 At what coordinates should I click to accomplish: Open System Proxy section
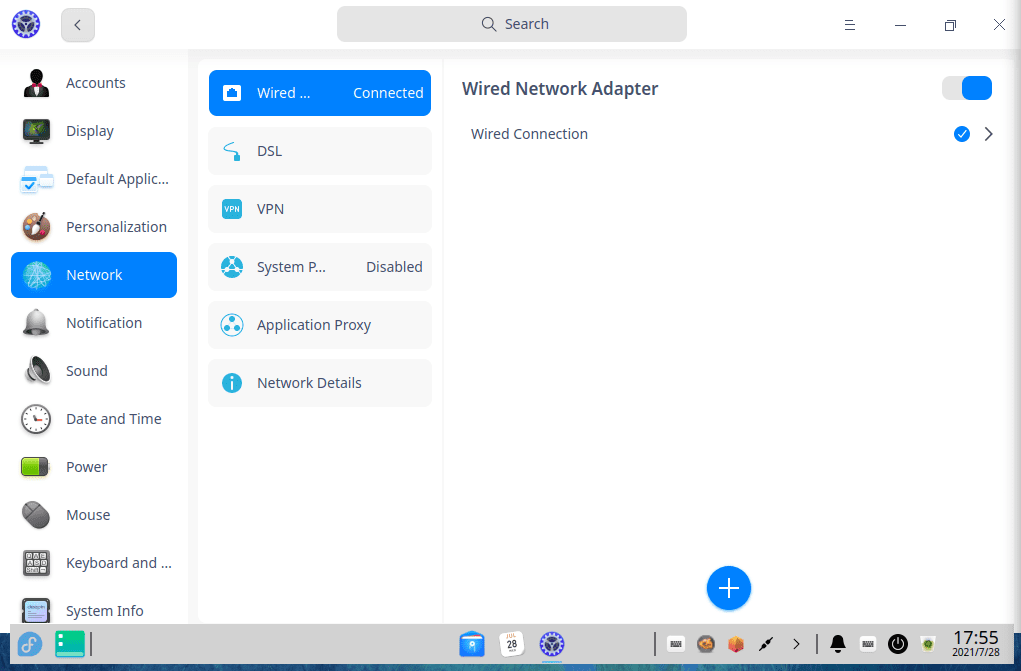[x=320, y=267]
